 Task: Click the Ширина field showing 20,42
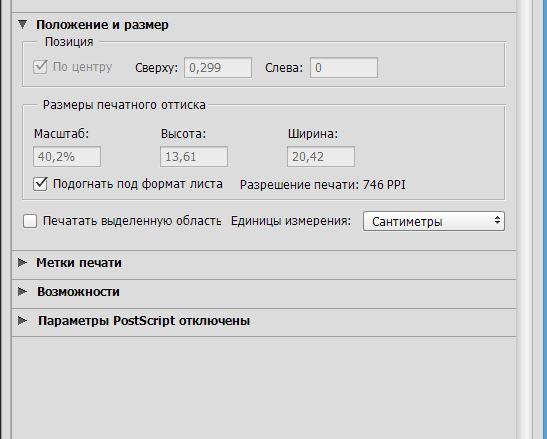(x=321, y=156)
